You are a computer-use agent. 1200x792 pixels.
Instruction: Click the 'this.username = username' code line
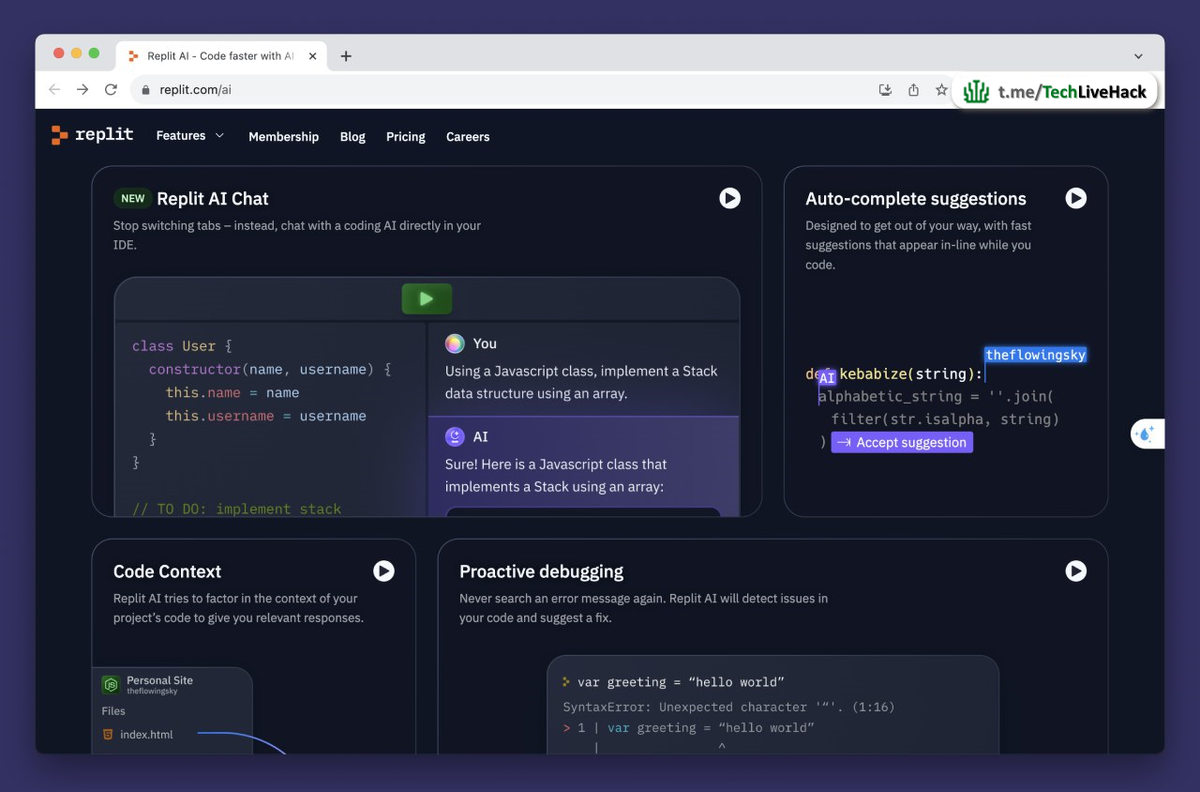pyautogui.click(x=266, y=416)
